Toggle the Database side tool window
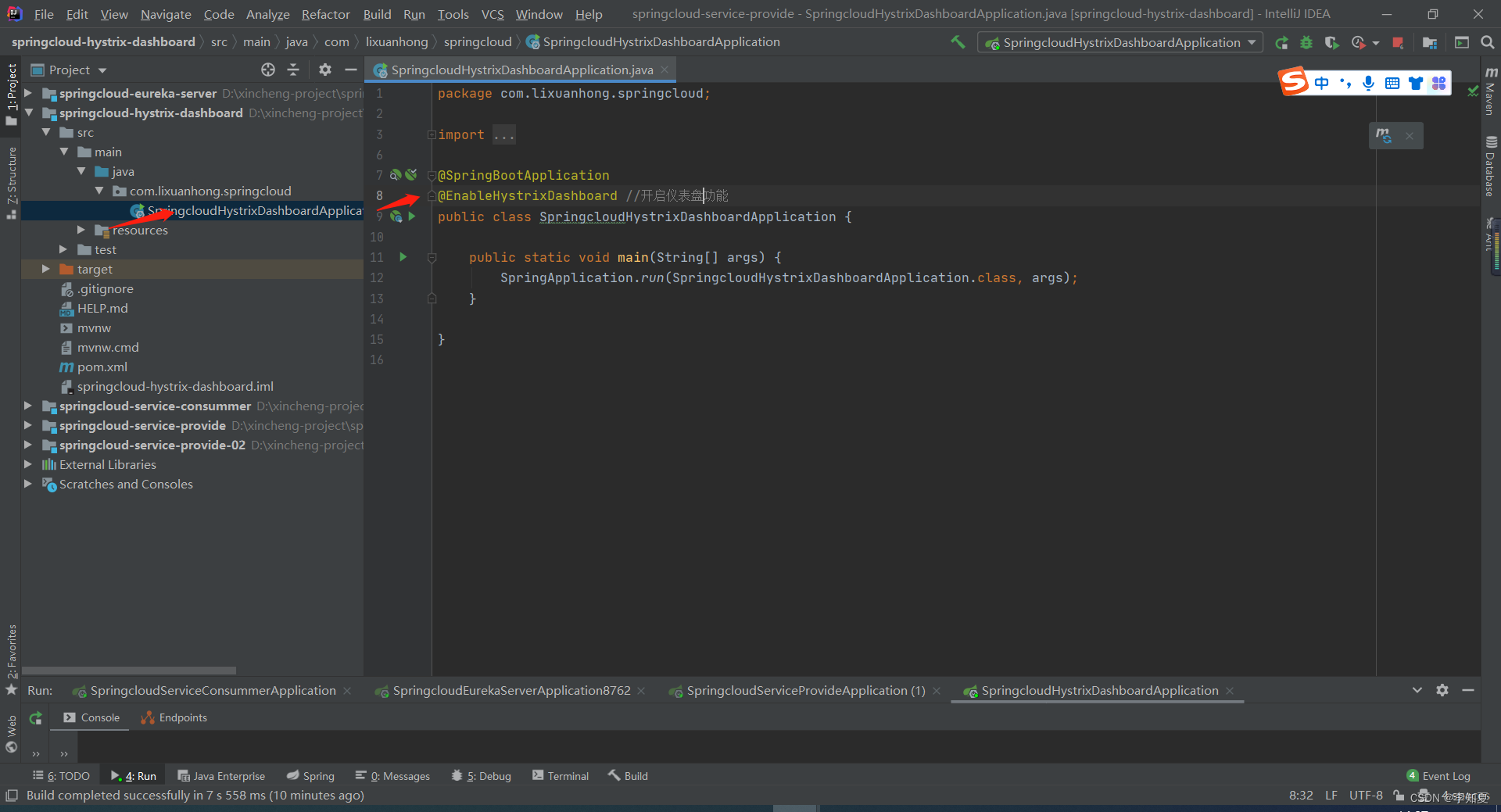Viewport: 1501px width, 812px height. 1490,168
